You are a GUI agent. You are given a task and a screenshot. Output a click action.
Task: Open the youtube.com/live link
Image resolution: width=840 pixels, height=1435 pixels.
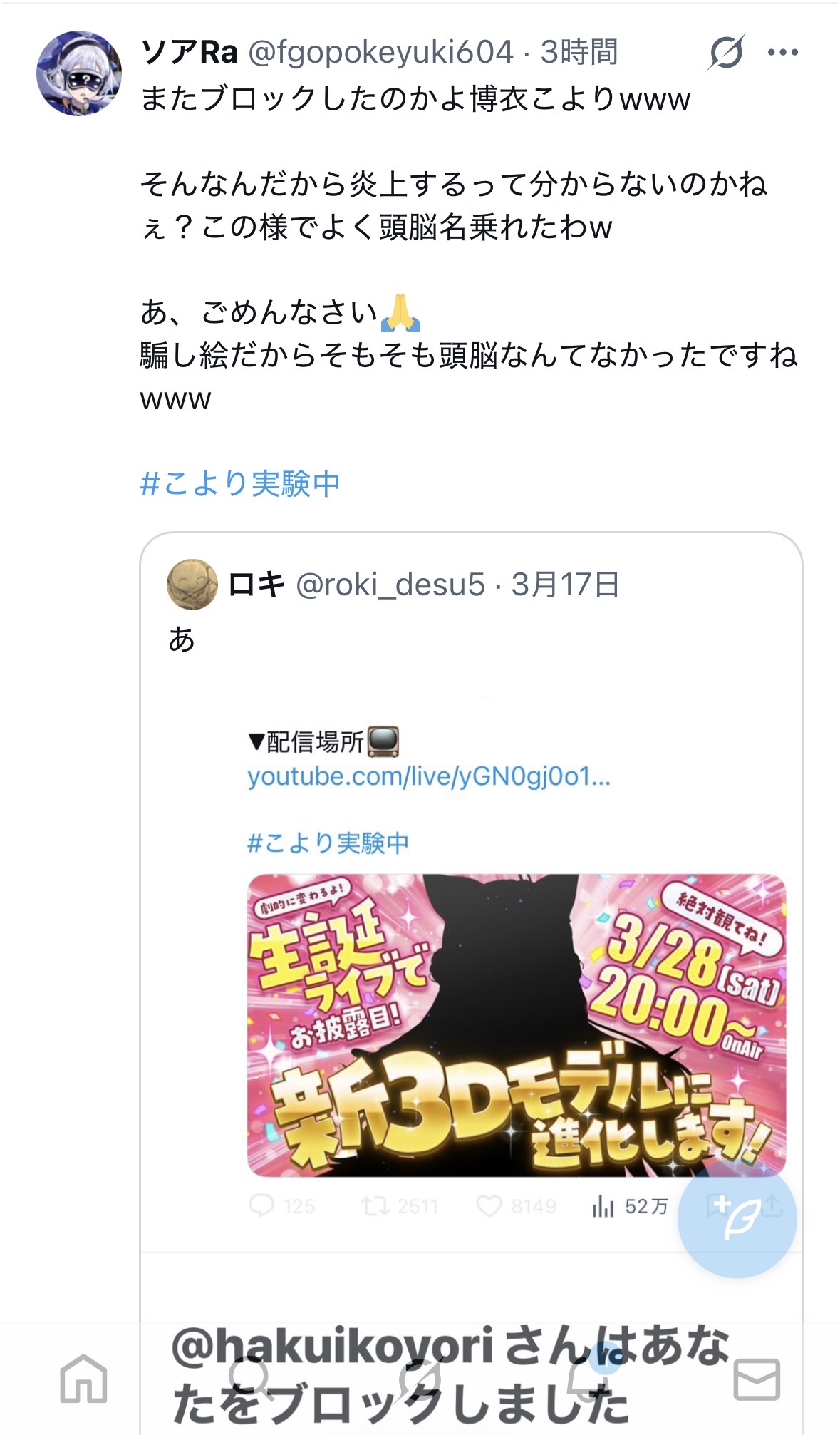(x=429, y=776)
